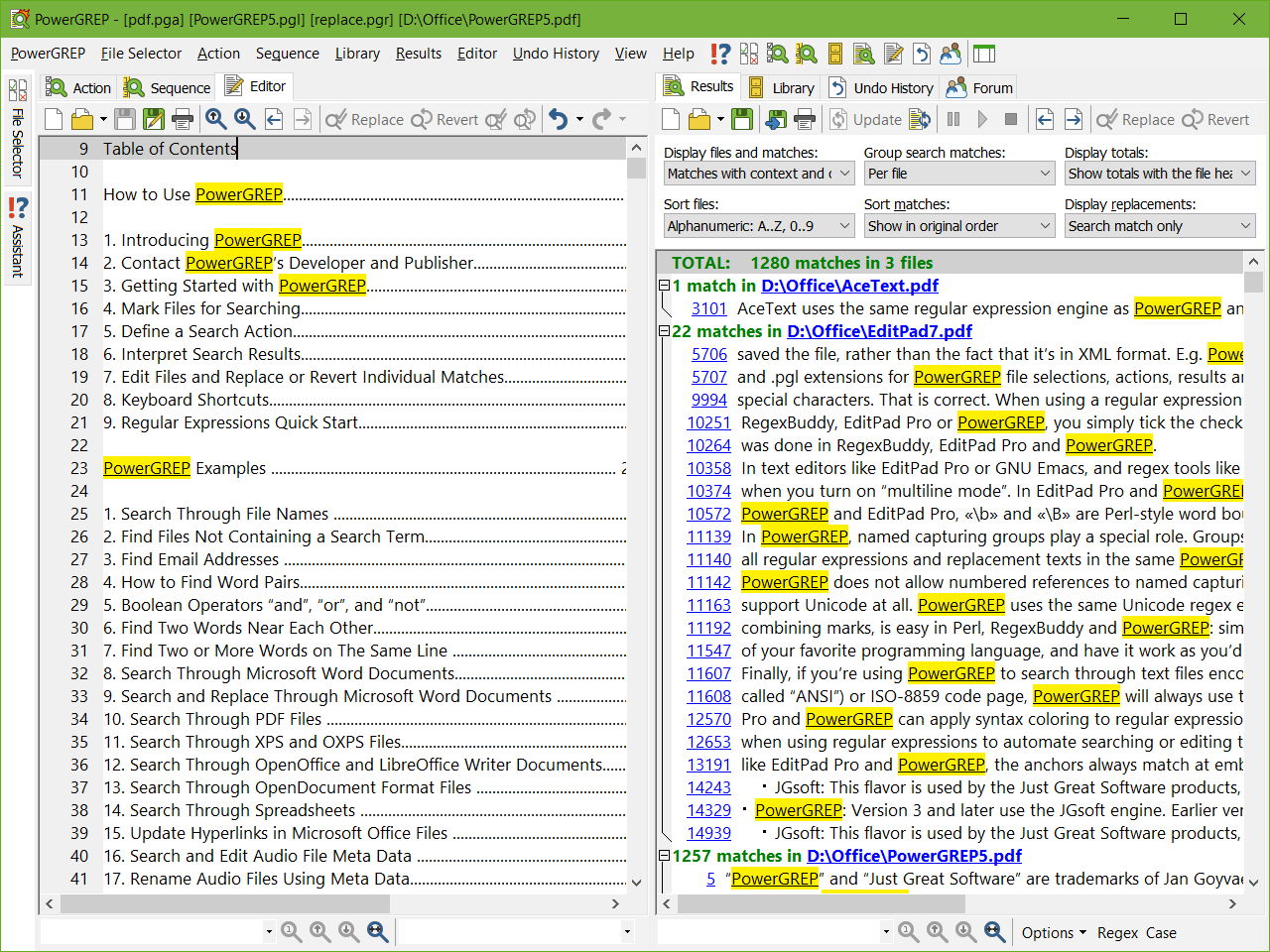Collapse the EditPad7.pdf results node
This screenshot has height=952, width=1270.
pyautogui.click(x=665, y=331)
